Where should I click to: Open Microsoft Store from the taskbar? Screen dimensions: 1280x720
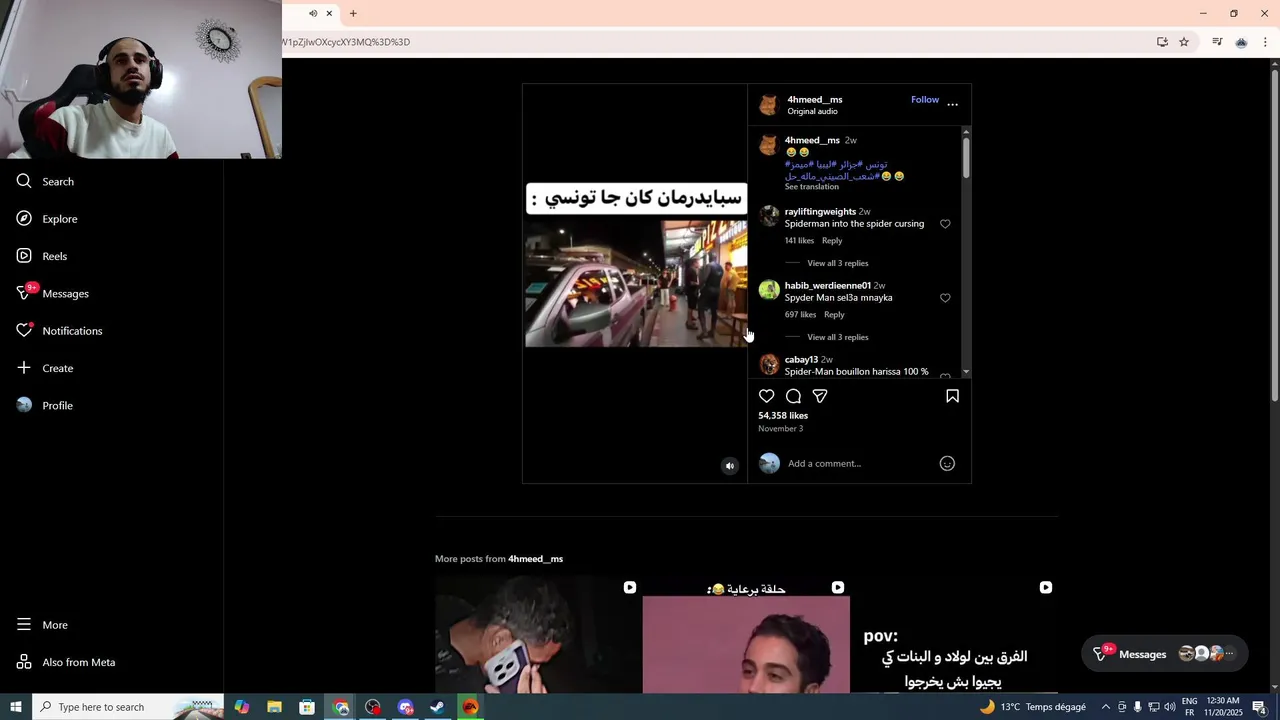[307, 707]
